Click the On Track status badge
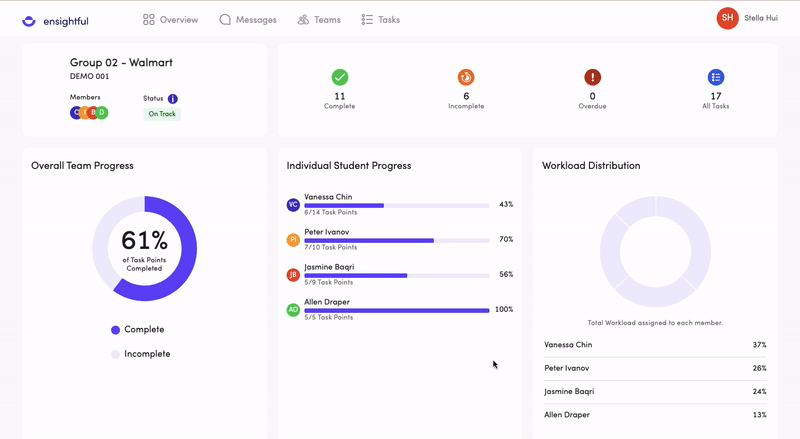This screenshot has height=439, width=800. (162, 114)
